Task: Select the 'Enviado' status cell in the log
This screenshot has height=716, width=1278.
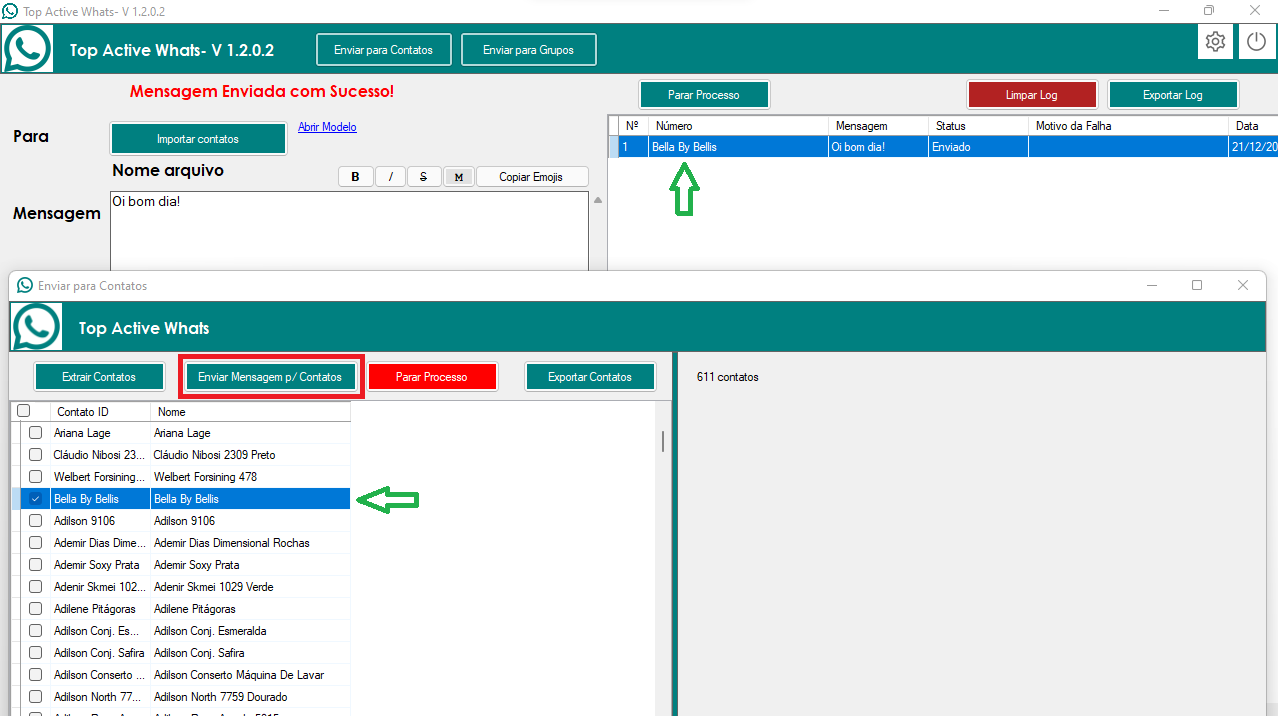Action: [x=979, y=147]
